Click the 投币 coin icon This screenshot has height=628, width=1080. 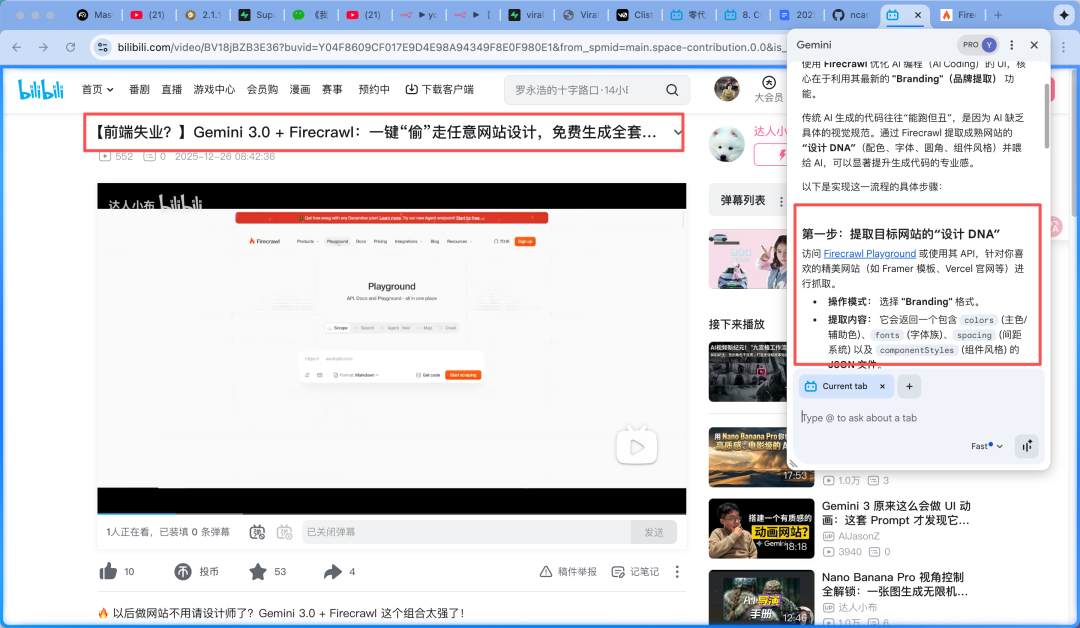tap(183, 572)
